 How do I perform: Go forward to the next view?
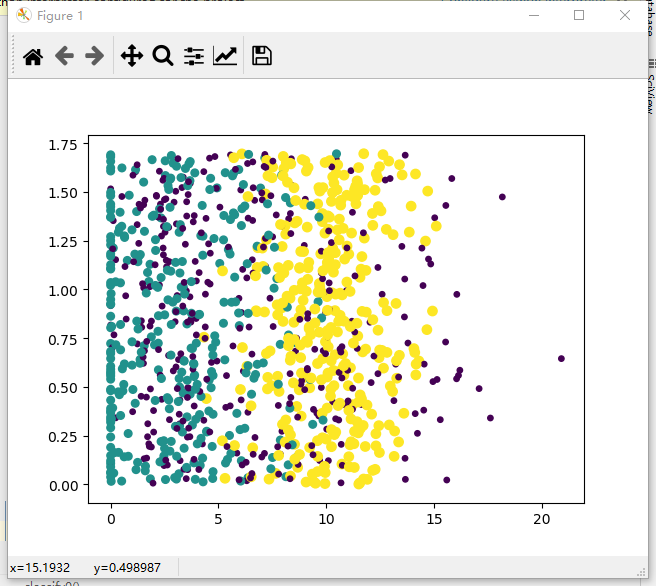coord(95,56)
